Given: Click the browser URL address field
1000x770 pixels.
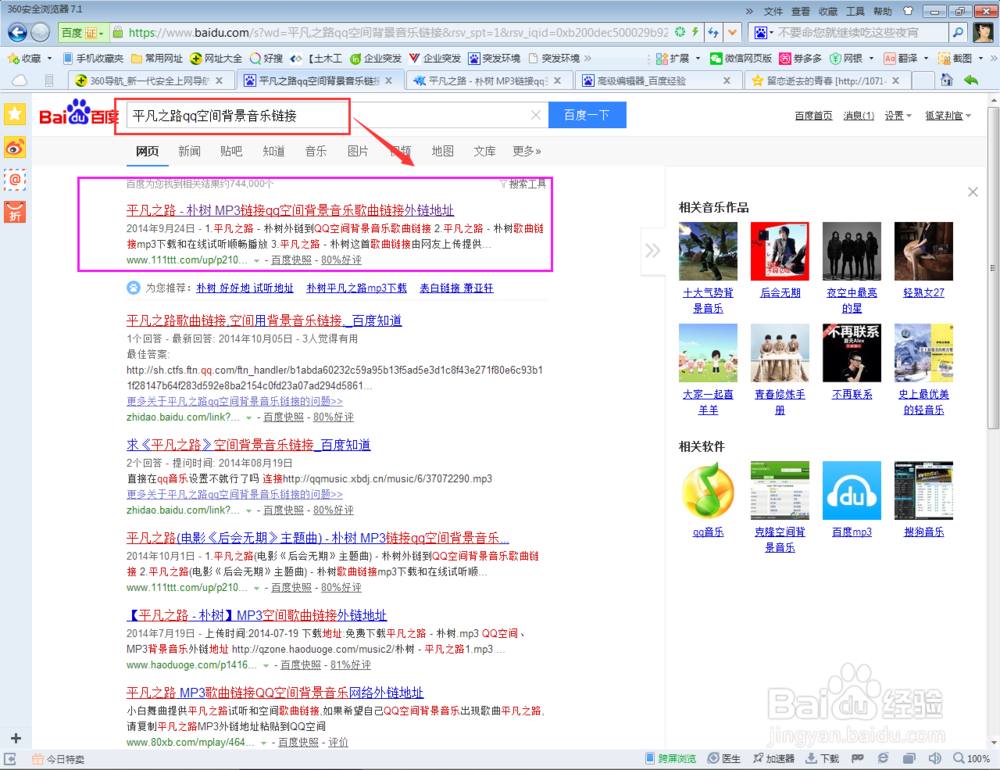Looking at the screenshot, I should [x=399, y=32].
